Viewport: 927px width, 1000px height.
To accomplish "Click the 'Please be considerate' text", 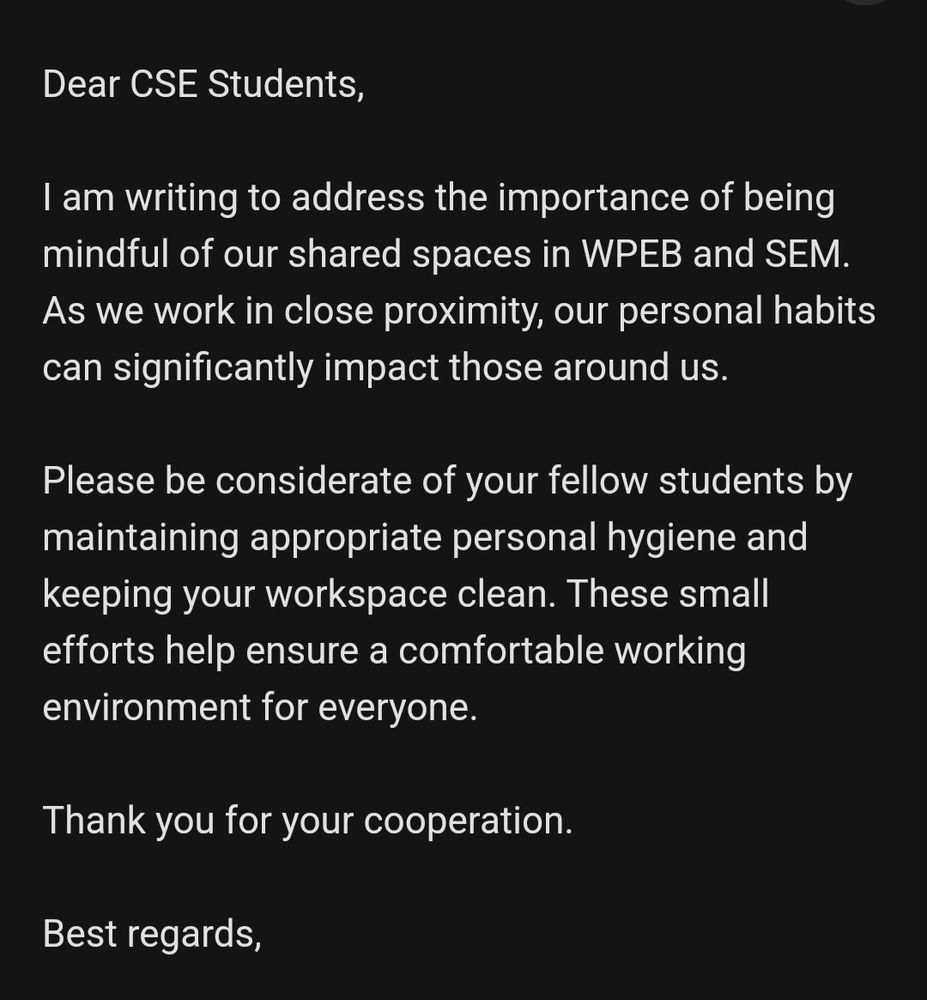I will tap(227, 481).
